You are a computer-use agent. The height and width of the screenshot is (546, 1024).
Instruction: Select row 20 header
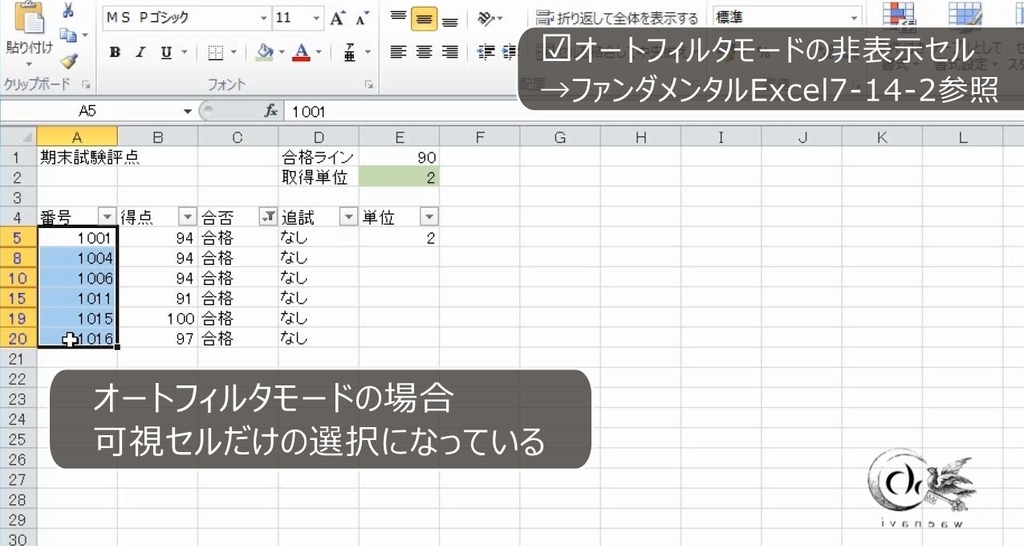(x=18, y=338)
